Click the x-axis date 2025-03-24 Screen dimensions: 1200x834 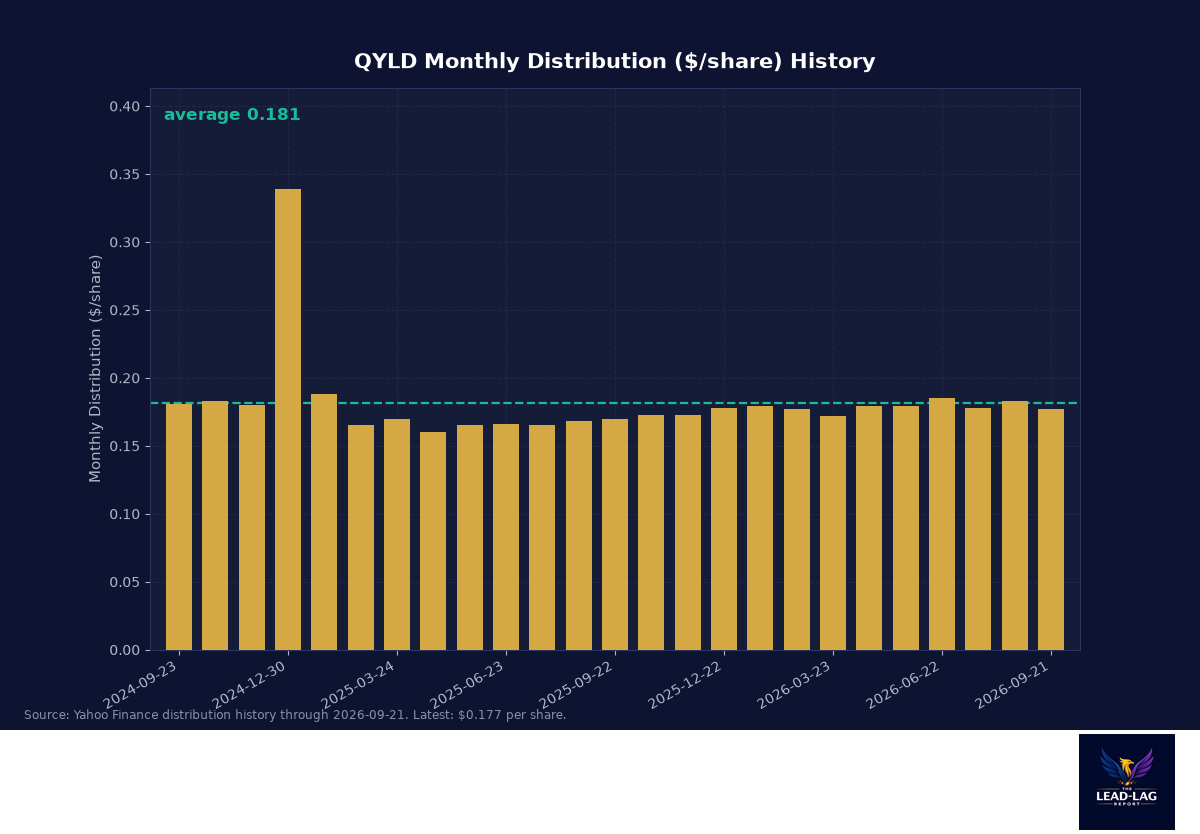(x=359, y=685)
